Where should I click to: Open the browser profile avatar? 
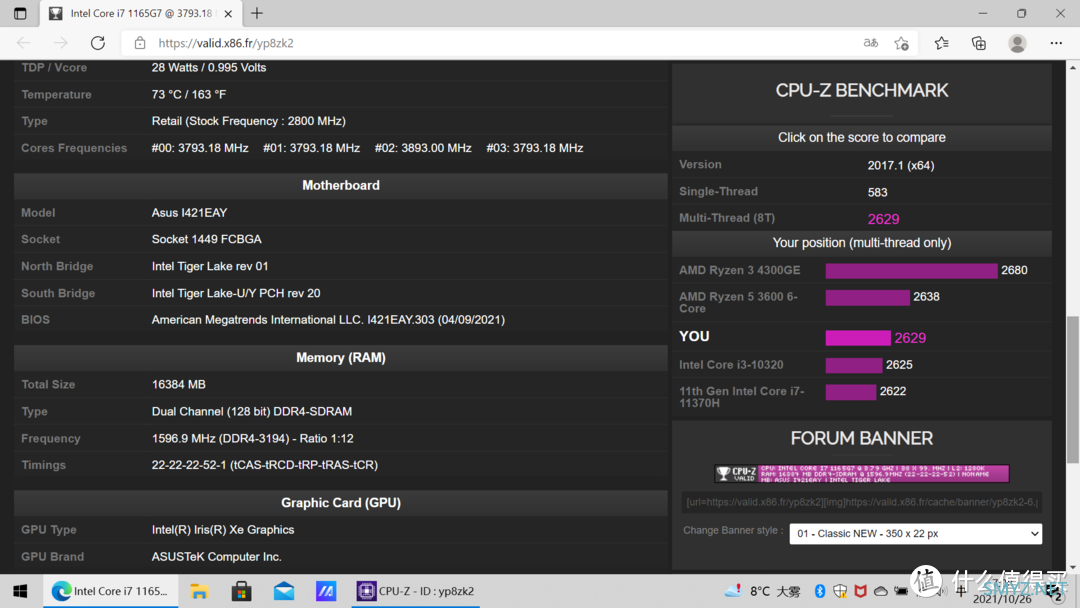tap(1017, 43)
